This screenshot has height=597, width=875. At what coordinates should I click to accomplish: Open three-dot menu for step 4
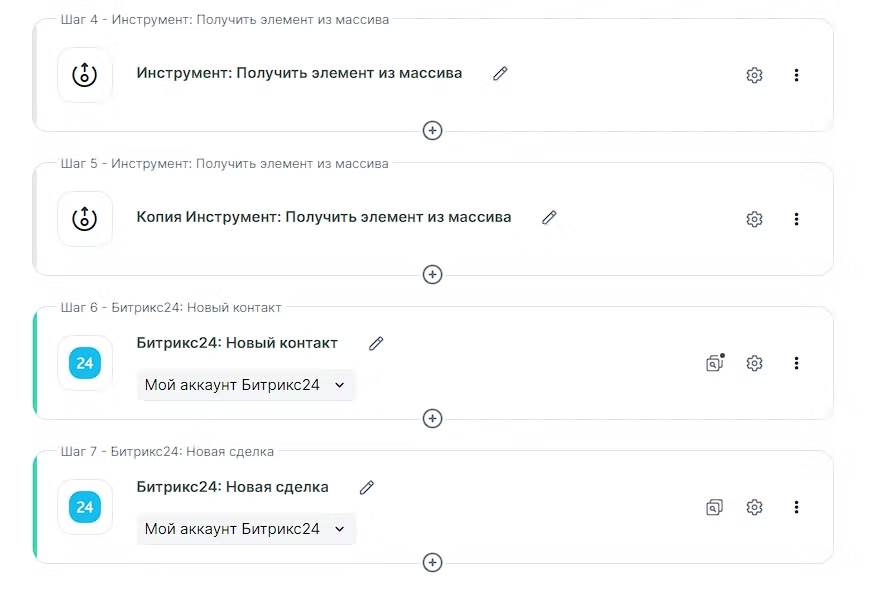tap(796, 75)
